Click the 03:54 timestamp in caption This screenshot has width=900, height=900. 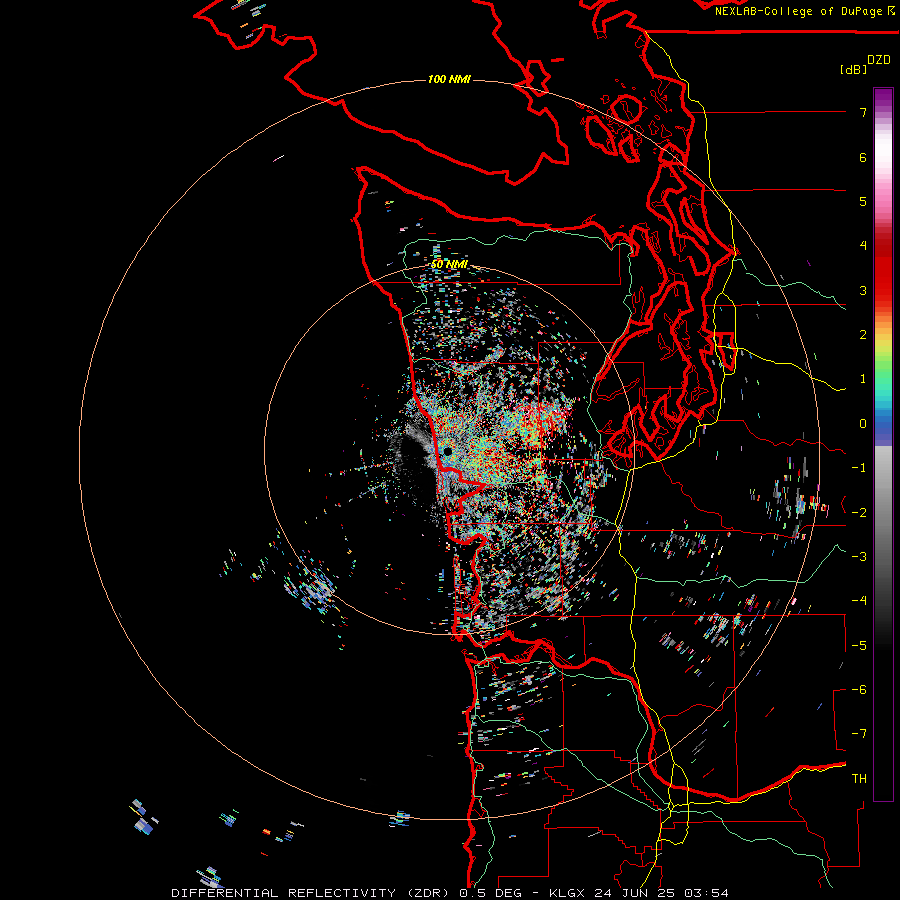[705, 893]
